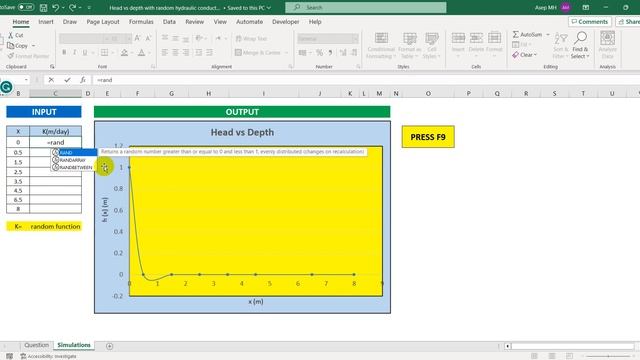Screen dimensions: 640x360
Task: Switch to the Data tab
Action: (x=169, y=22)
